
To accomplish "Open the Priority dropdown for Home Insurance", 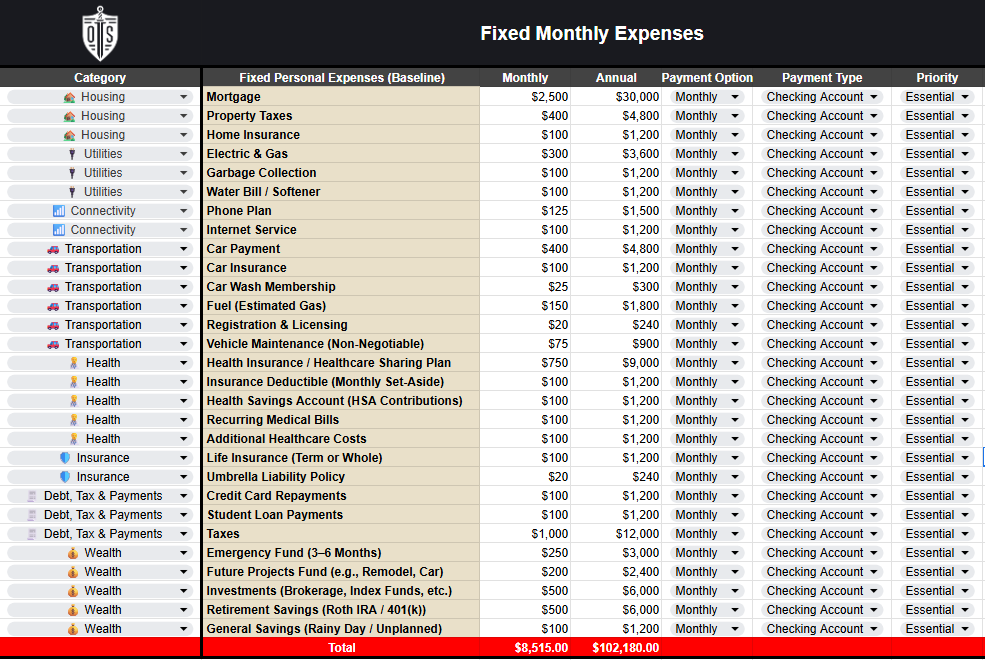I will [x=966, y=135].
